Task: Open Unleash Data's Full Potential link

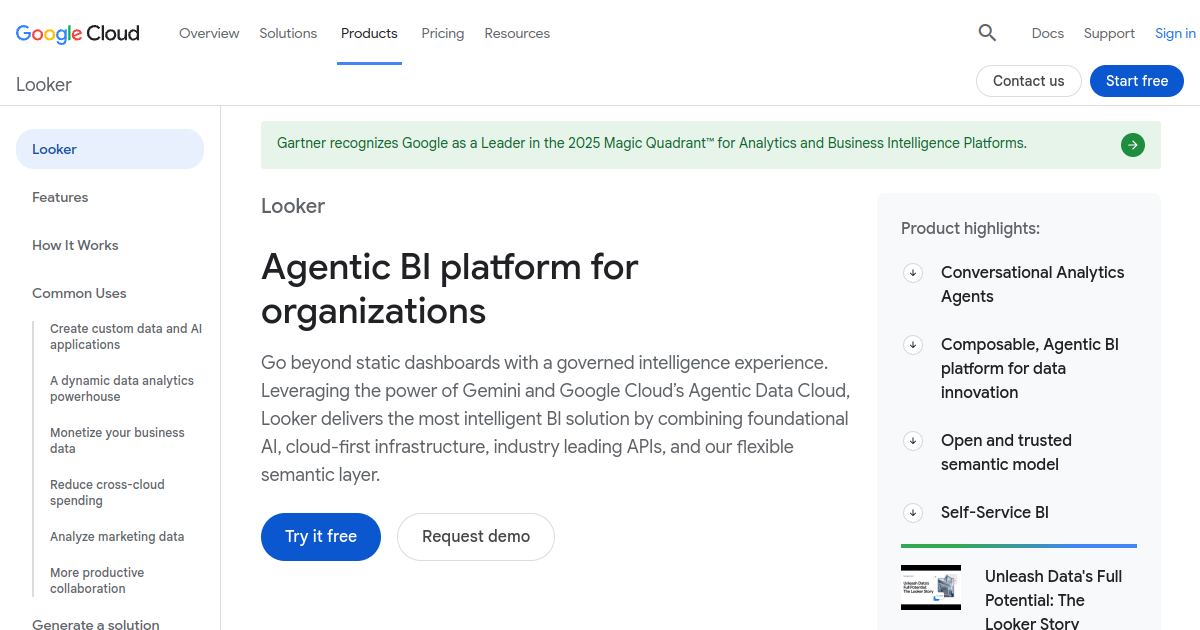Action: pos(1054,599)
